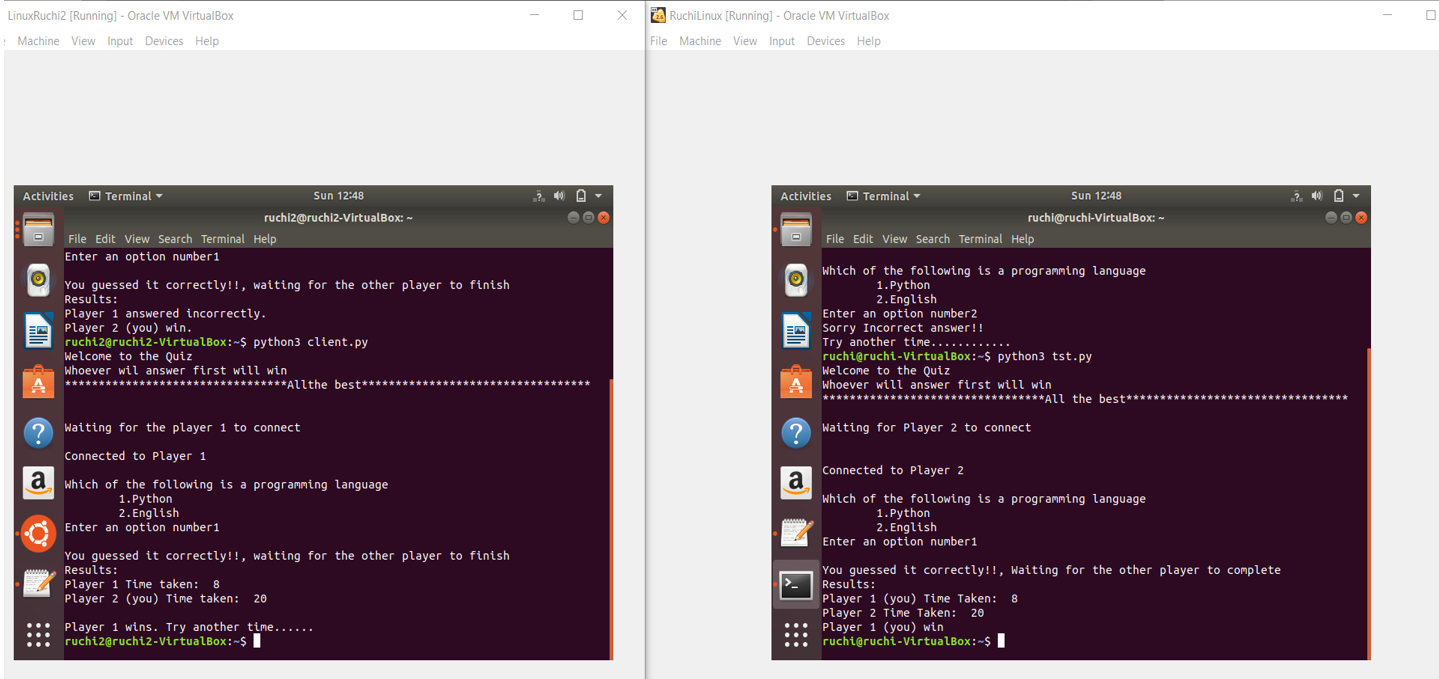Click inside the terminal at the shell prompt
The image size is (1439, 679).
256,641
